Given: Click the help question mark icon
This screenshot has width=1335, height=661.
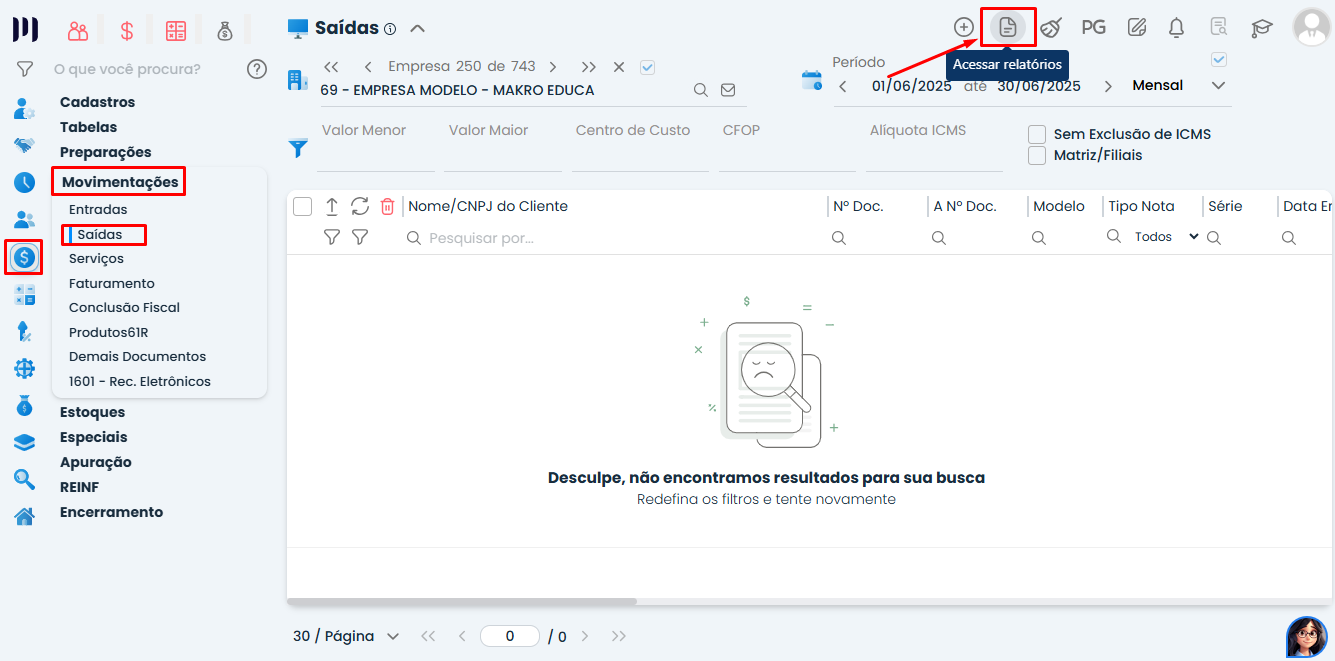Looking at the screenshot, I should click(x=257, y=69).
